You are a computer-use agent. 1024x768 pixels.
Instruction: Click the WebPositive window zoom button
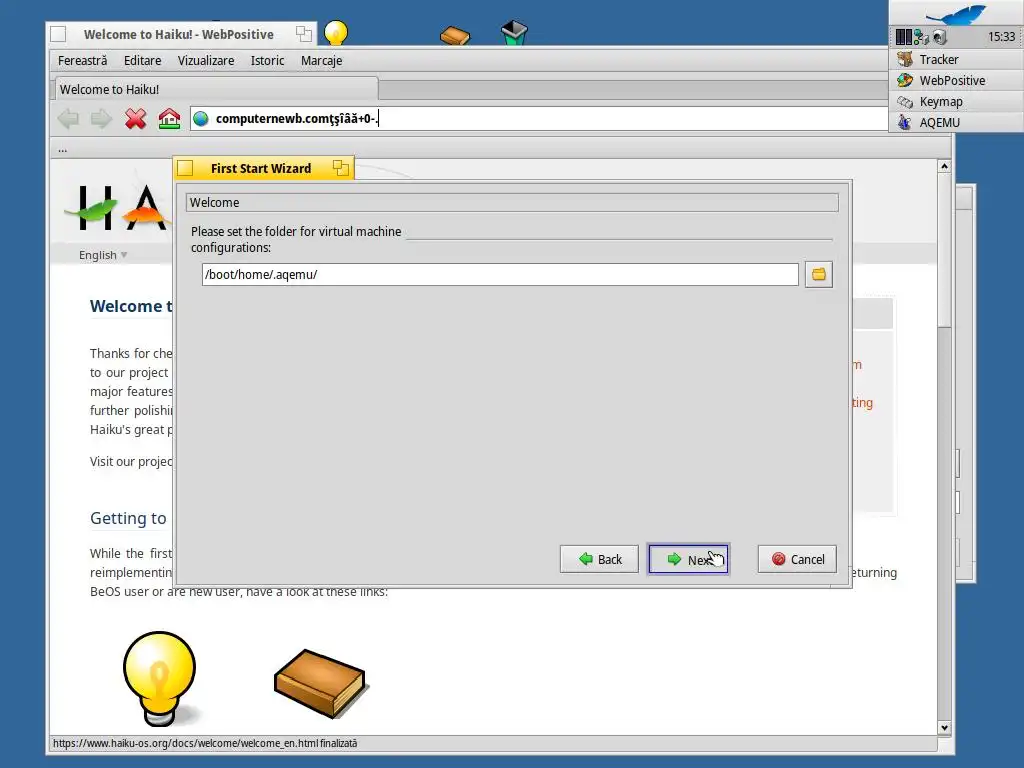304,33
